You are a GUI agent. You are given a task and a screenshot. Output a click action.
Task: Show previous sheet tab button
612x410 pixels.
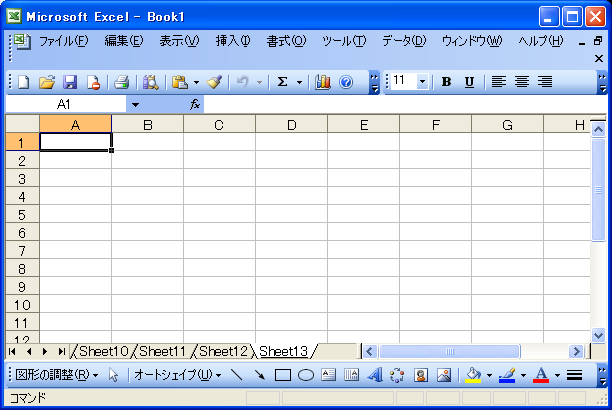29,351
